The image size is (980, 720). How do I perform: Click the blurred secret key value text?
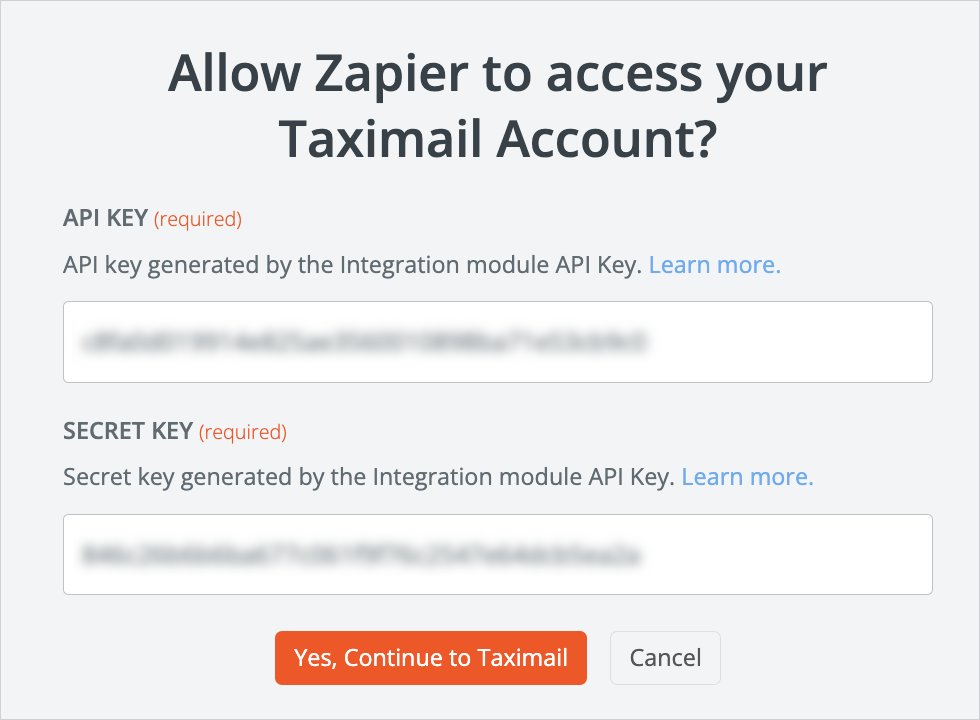[x=362, y=554]
